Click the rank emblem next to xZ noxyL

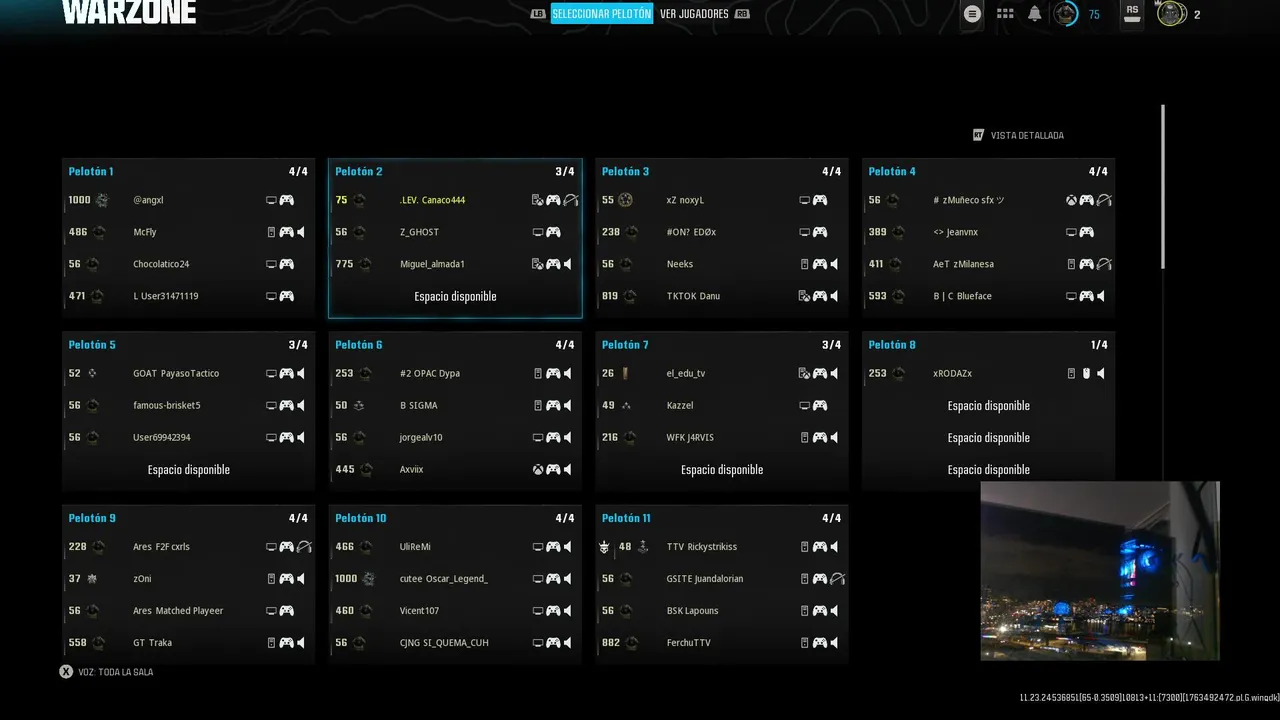click(625, 200)
